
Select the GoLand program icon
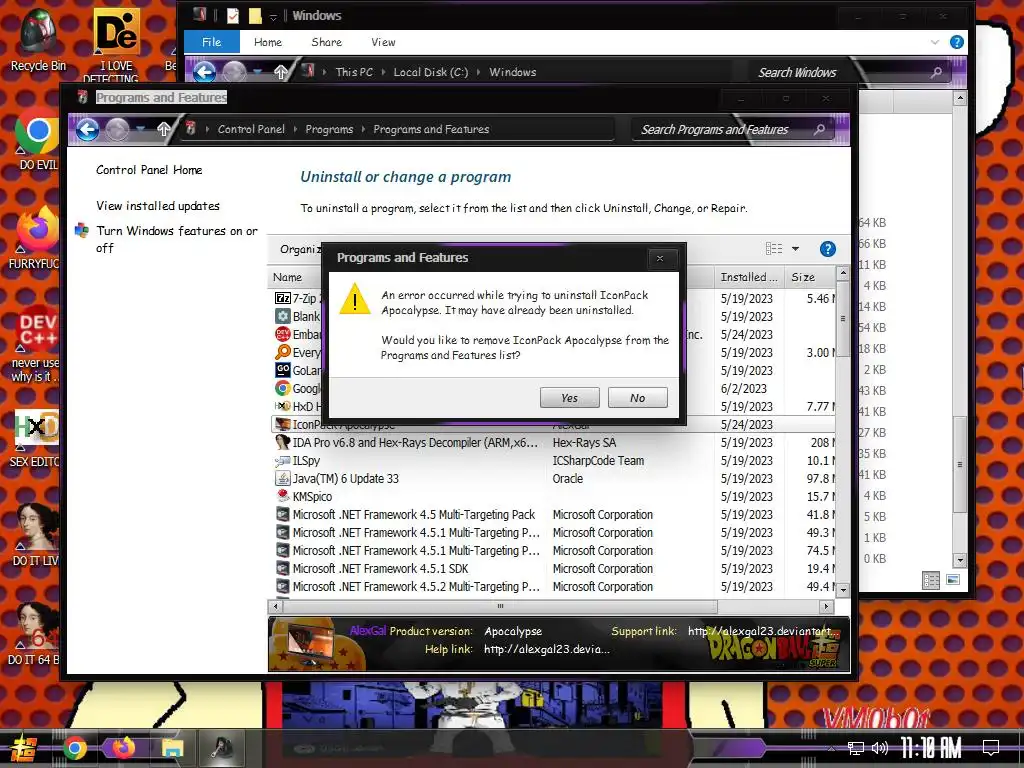click(283, 370)
